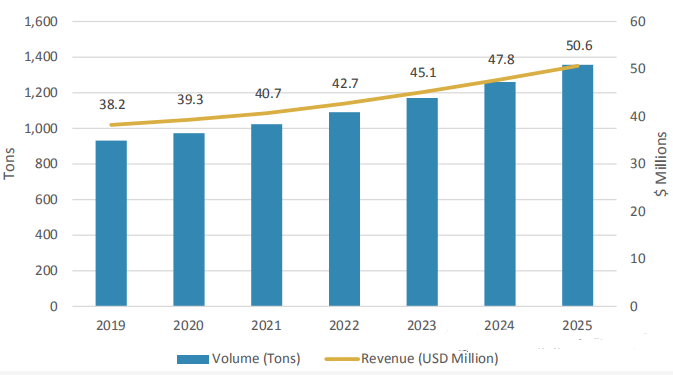This screenshot has height=375, width=673.
Task: Select the 2024 blue bar
Action: click(500, 194)
